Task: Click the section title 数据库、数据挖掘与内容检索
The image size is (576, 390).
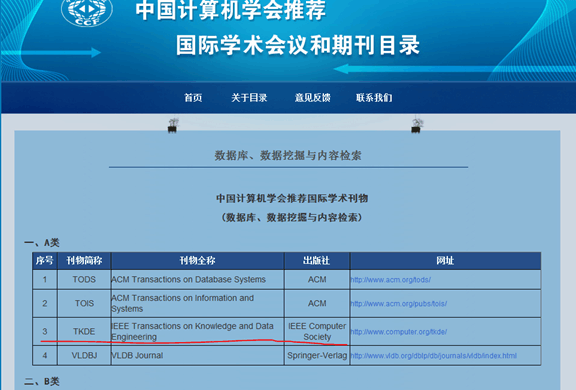Action: [x=288, y=155]
